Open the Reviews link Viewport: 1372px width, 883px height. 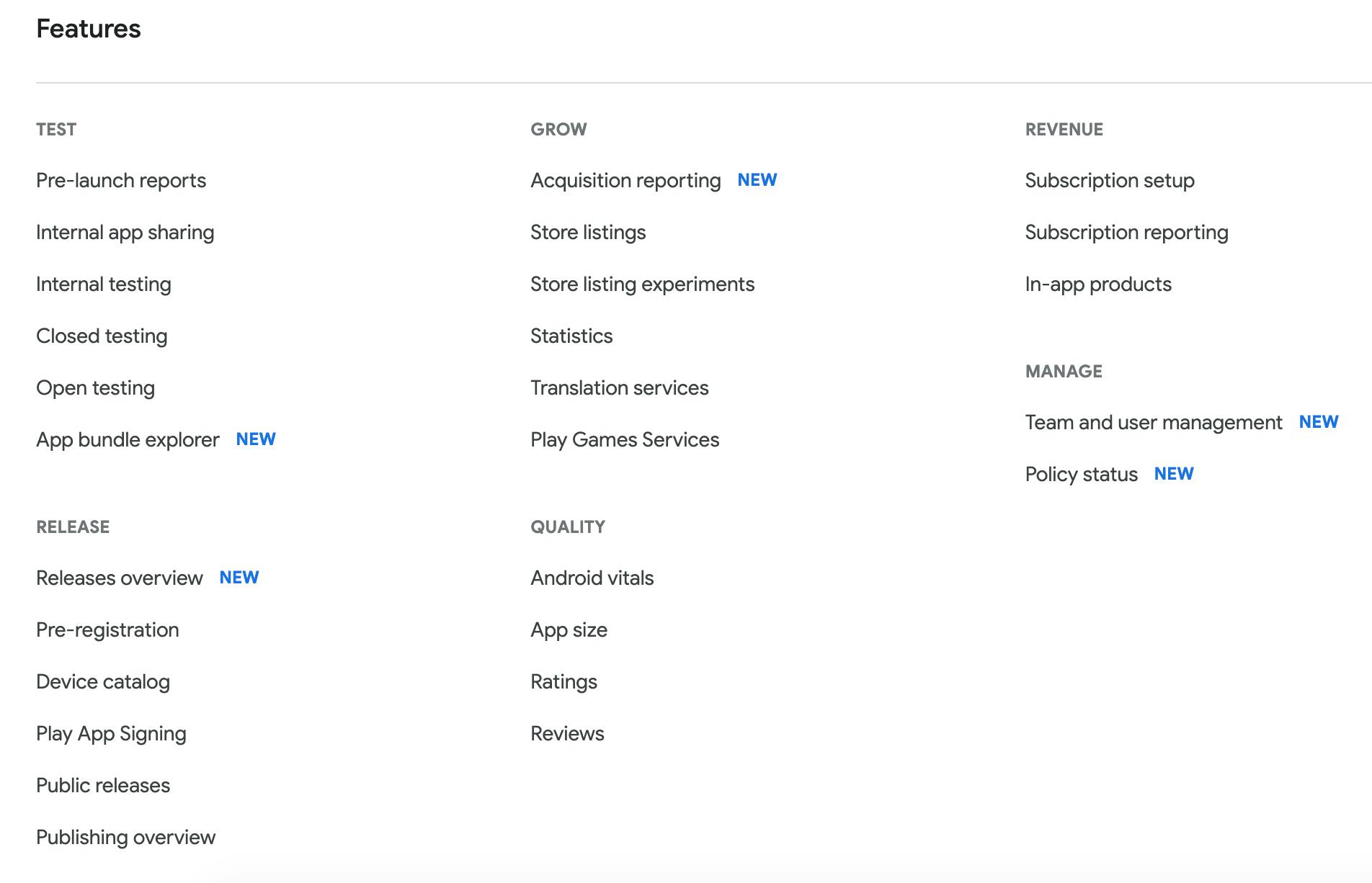[x=567, y=733]
